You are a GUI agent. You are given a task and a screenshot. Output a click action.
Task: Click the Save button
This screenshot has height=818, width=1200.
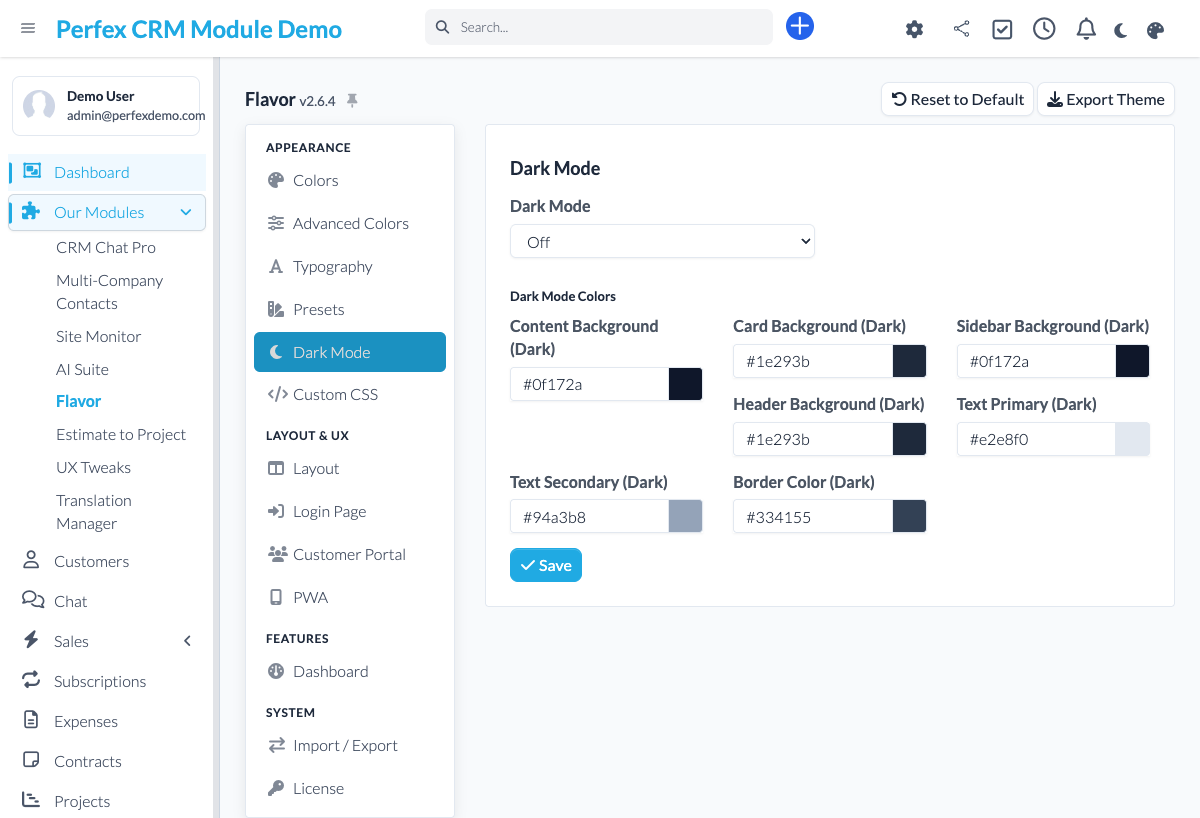tap(546, 565)
